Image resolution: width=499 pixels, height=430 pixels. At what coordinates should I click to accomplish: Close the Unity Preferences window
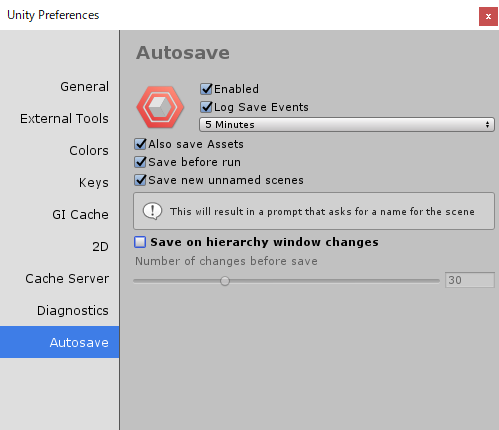[x=488, y=16]
